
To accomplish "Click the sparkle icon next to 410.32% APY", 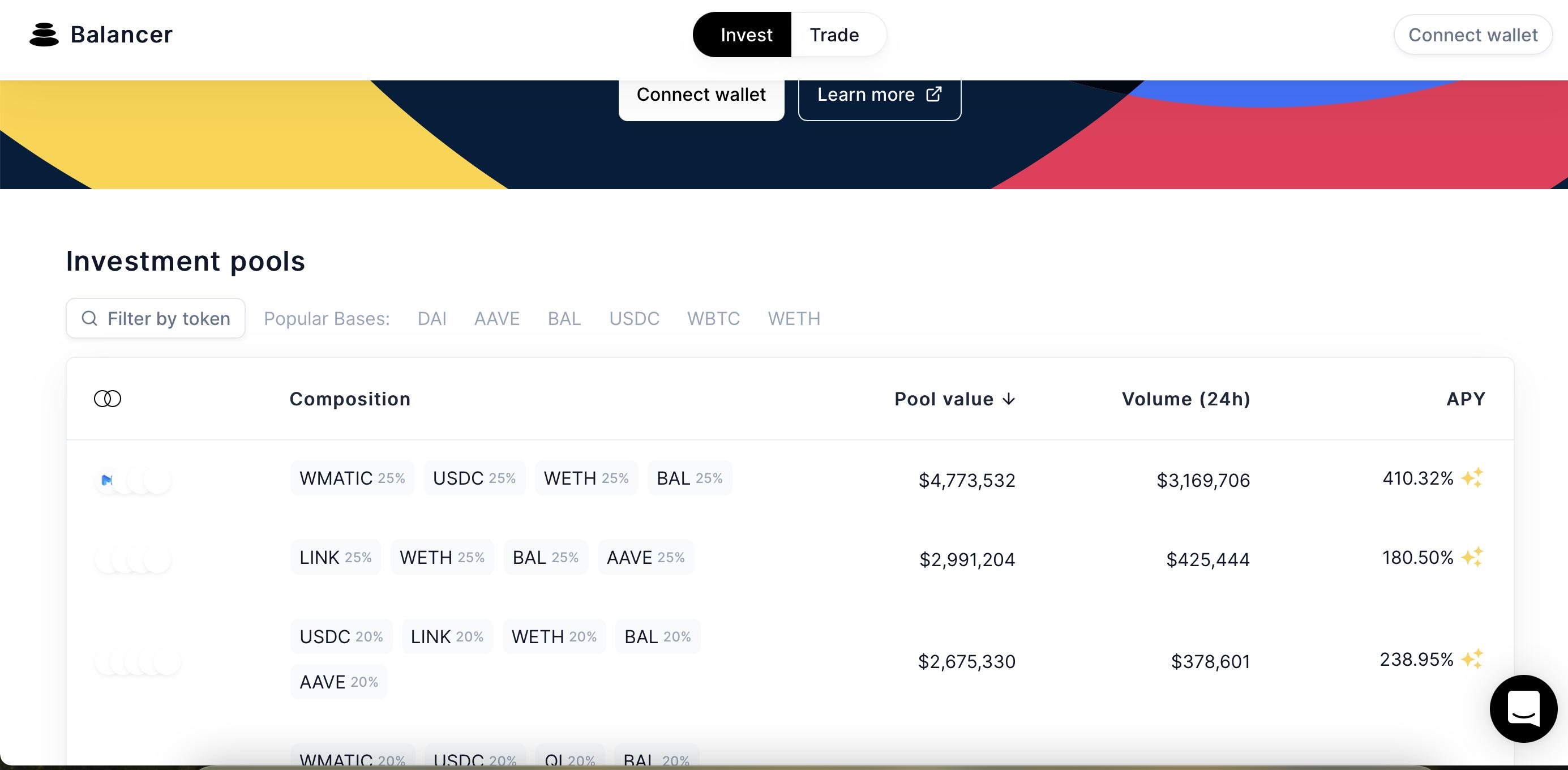I will click(1472, 478).
